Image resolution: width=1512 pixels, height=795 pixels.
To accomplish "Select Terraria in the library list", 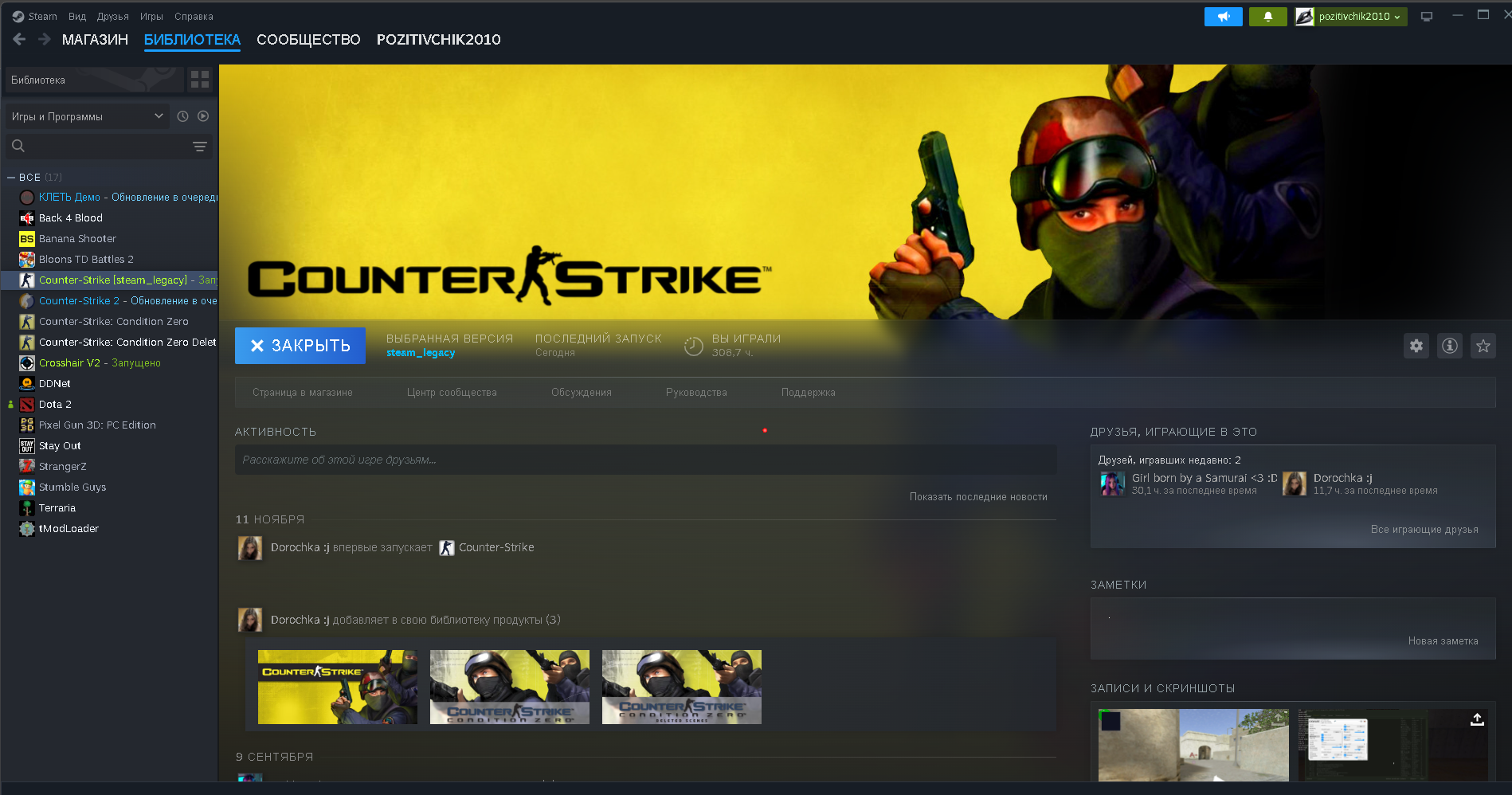I will pyautogui.click(x=57, y=508).
